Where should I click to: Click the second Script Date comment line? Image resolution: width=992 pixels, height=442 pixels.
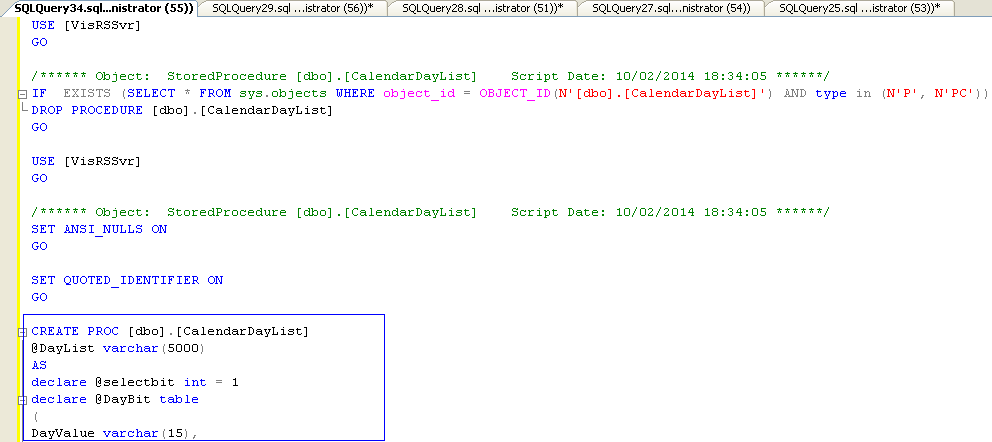tap(430, 212)
